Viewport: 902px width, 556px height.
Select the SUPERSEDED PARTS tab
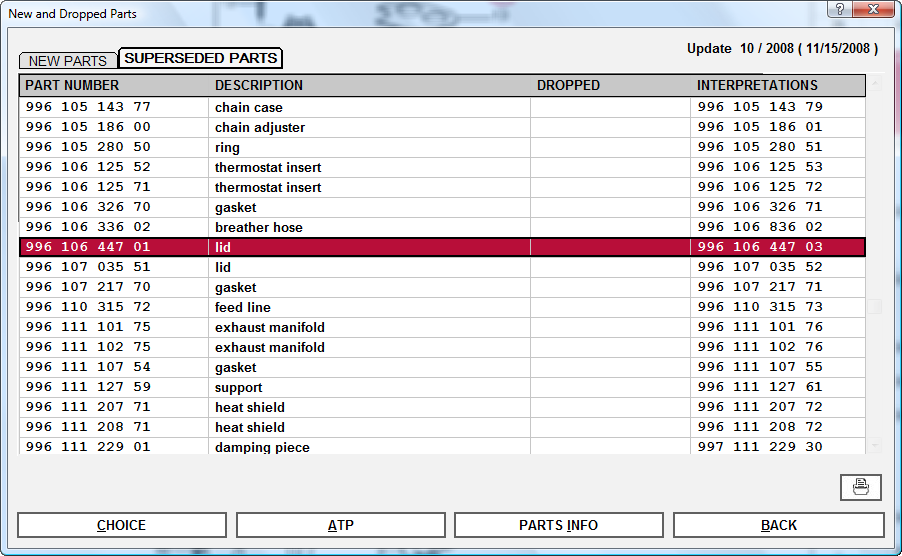pos(200,58)
